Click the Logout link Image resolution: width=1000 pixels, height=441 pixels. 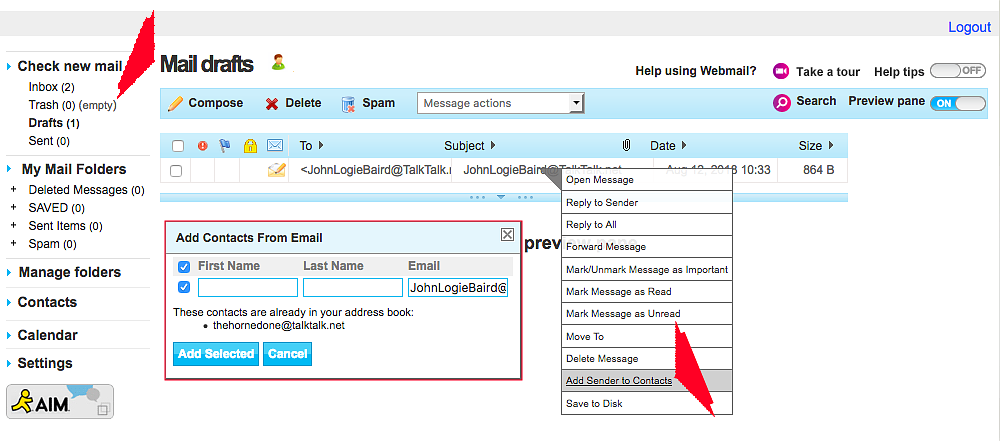click(x=969, y=27)
